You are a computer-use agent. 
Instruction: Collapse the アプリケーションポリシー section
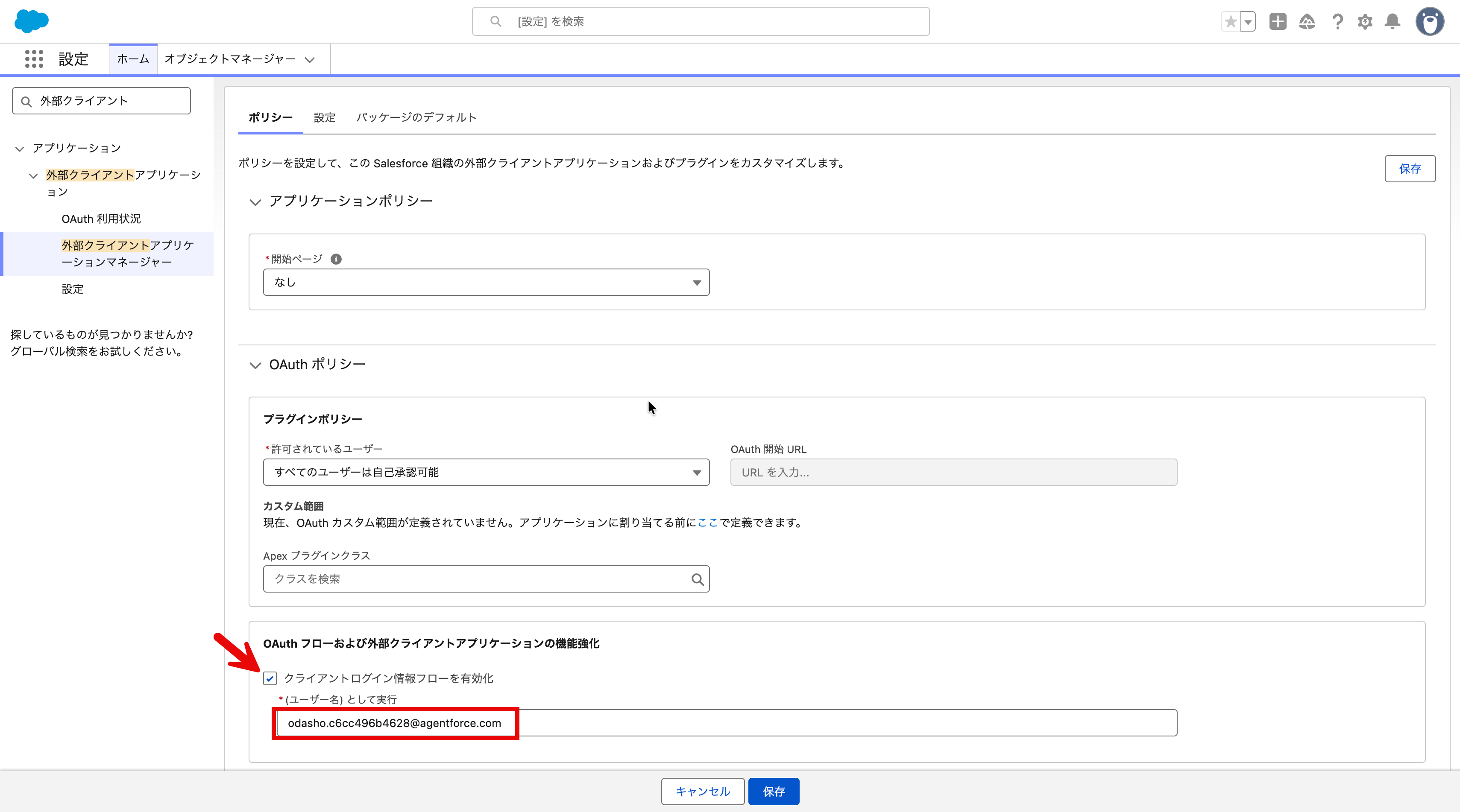tap(255, 202)
